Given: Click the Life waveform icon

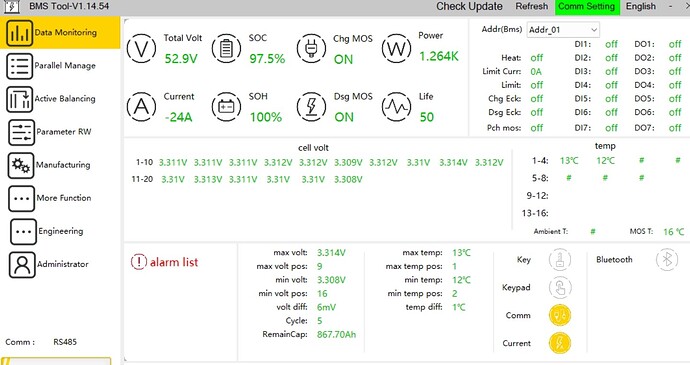Looking at the screenshot, I should [396, 107].
